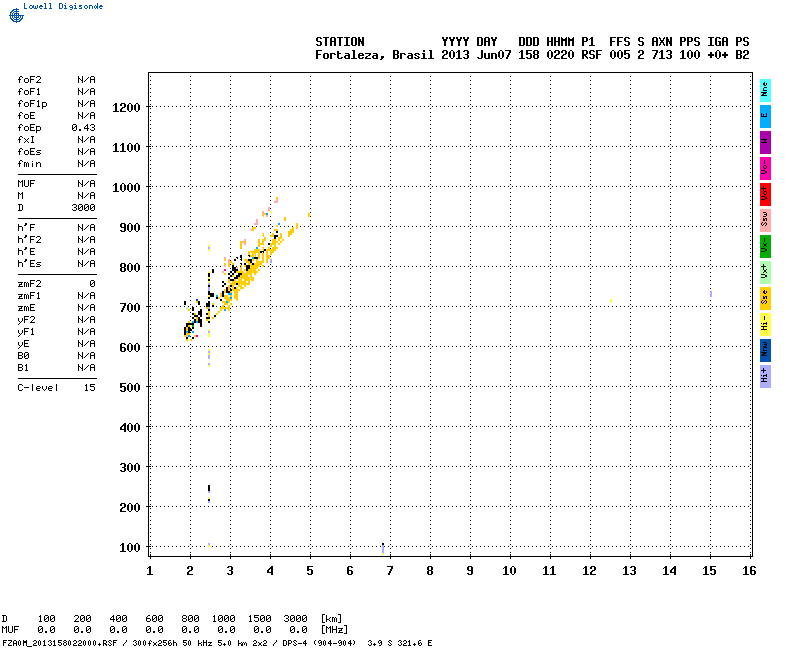Click the Lowell Digisonde globe logo
800x650 pixels.
point(16,15)
